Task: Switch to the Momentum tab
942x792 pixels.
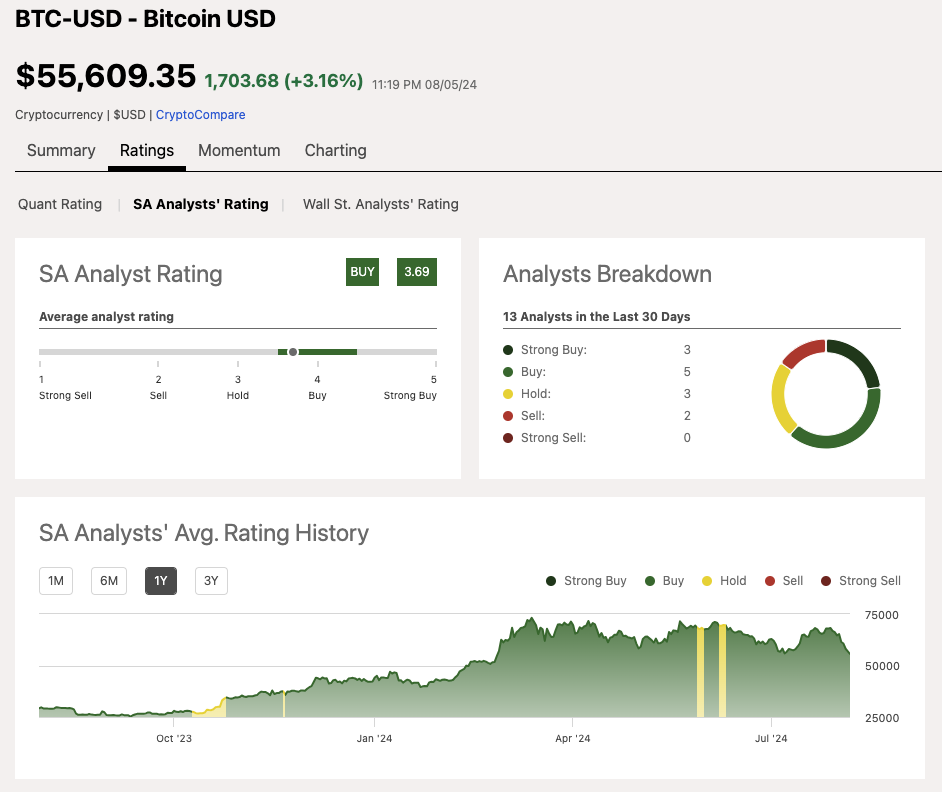Action: tap(239, 151)
